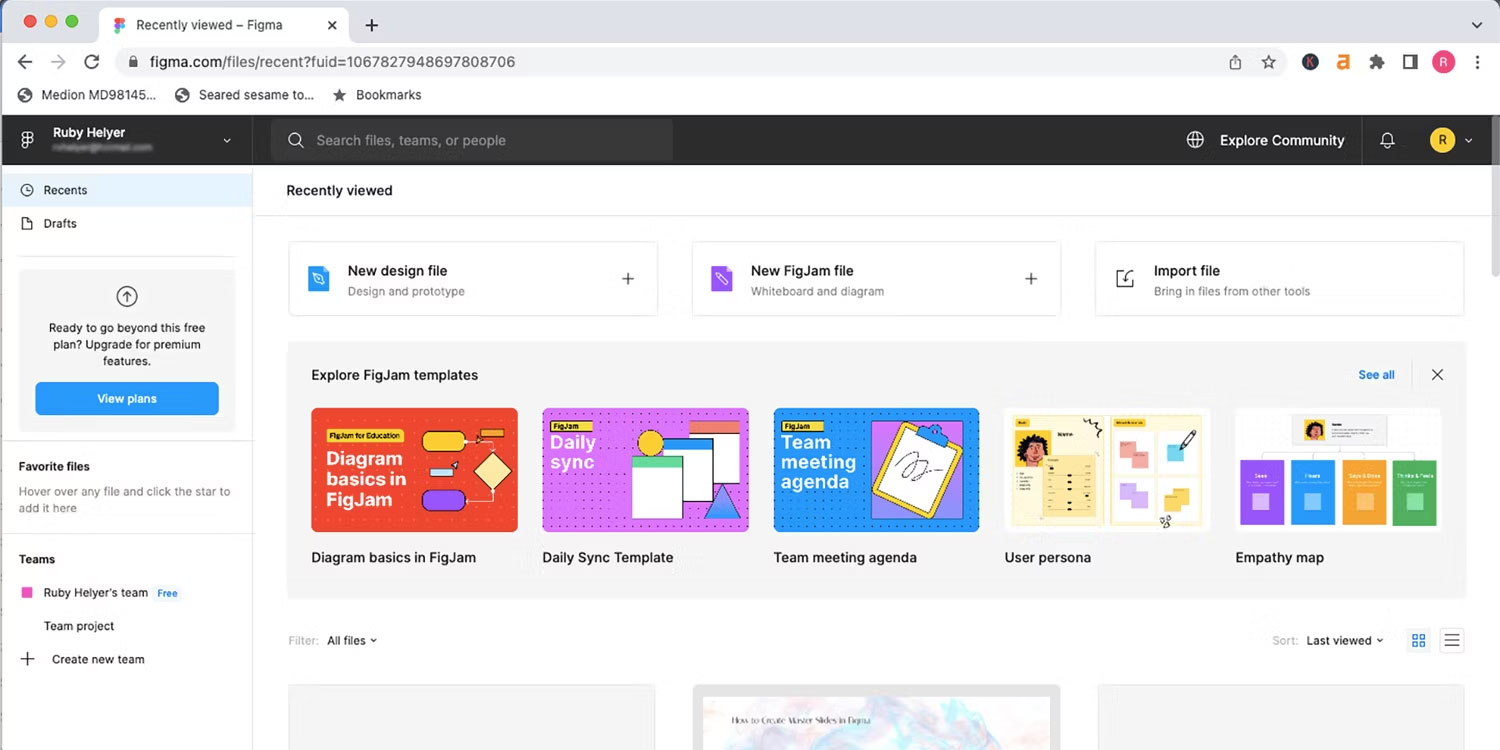1500x750 pixels.
Task: Switch to list view
Action: point(1452,641)
